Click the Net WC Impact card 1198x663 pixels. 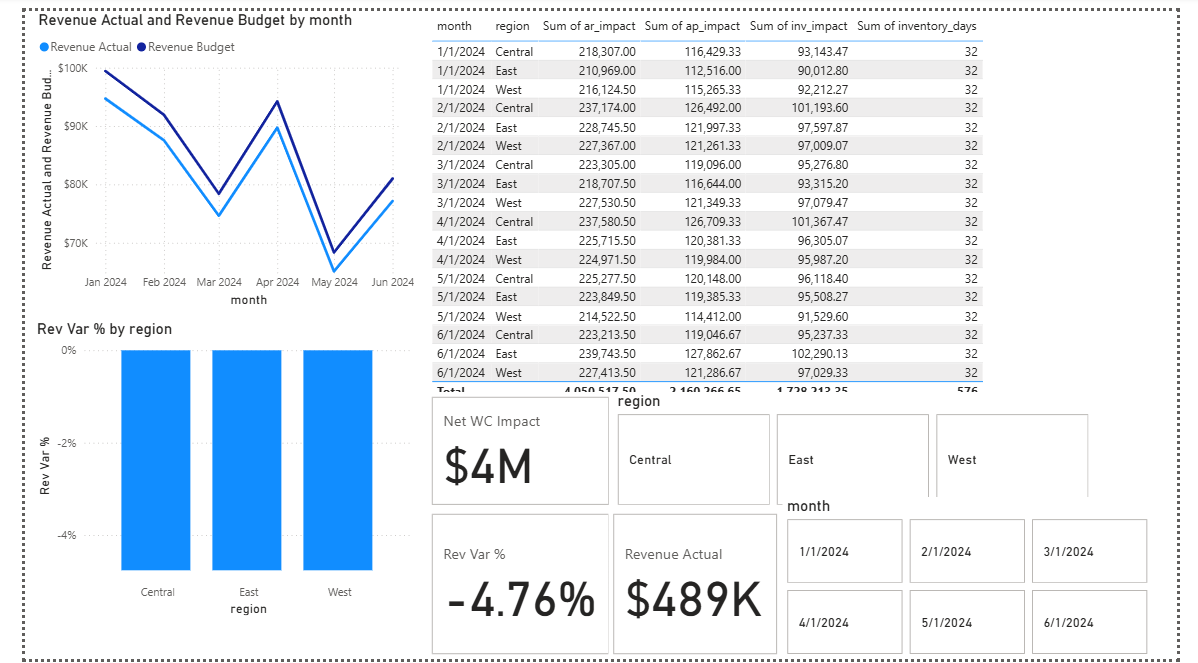520,450
